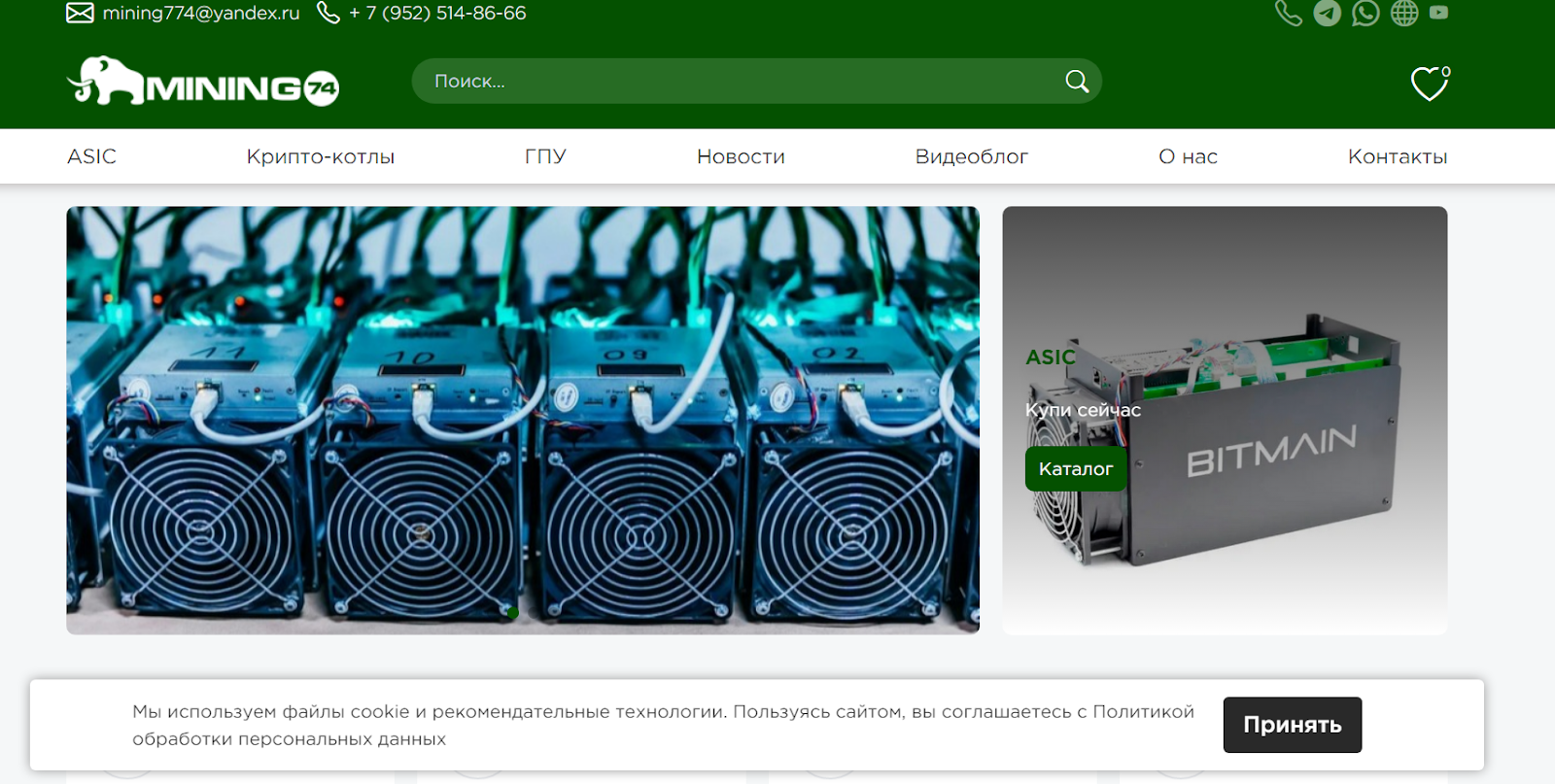Open the favorites heart icon
This screenshot has width=1555, height=784.
point(1430,84)
